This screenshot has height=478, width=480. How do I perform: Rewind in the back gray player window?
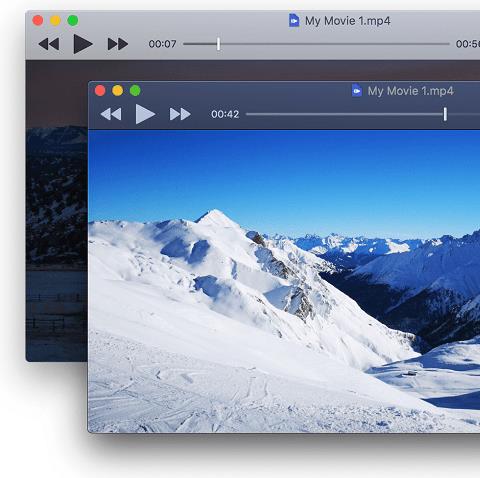click(49, 44)
